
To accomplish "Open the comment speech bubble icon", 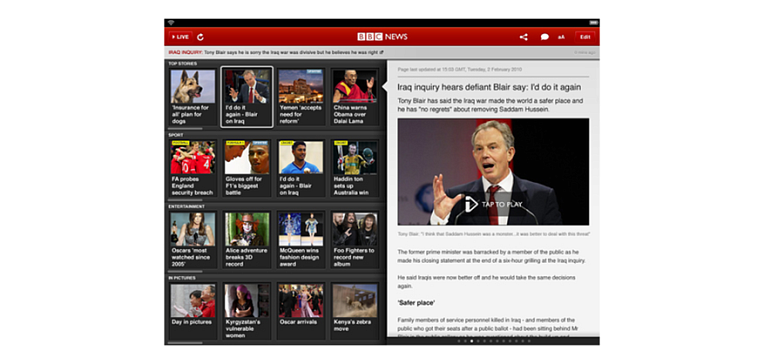I will (544, 37).
